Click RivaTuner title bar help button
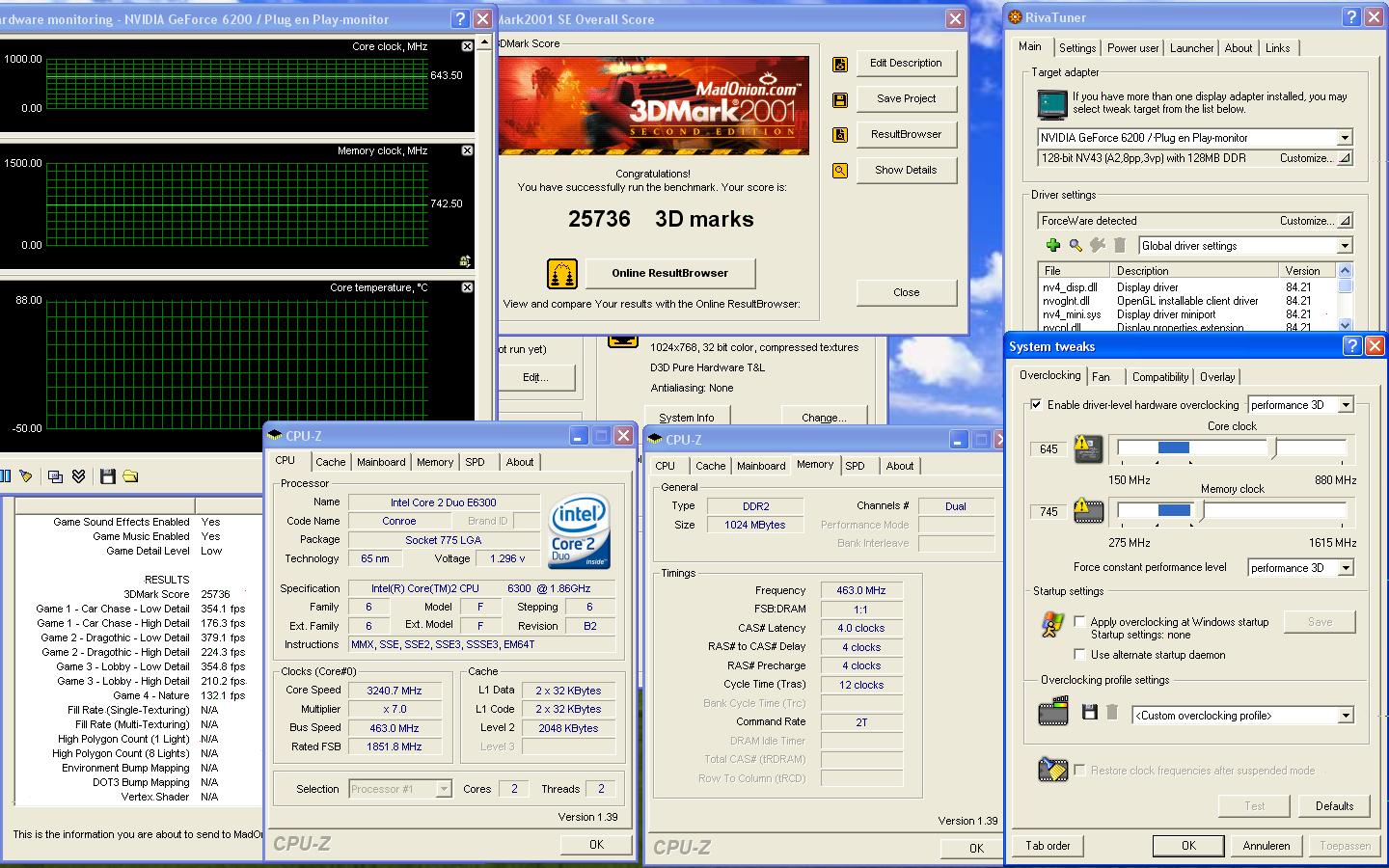This screenshot has height=868, width=1389. tap(1351, 16)
